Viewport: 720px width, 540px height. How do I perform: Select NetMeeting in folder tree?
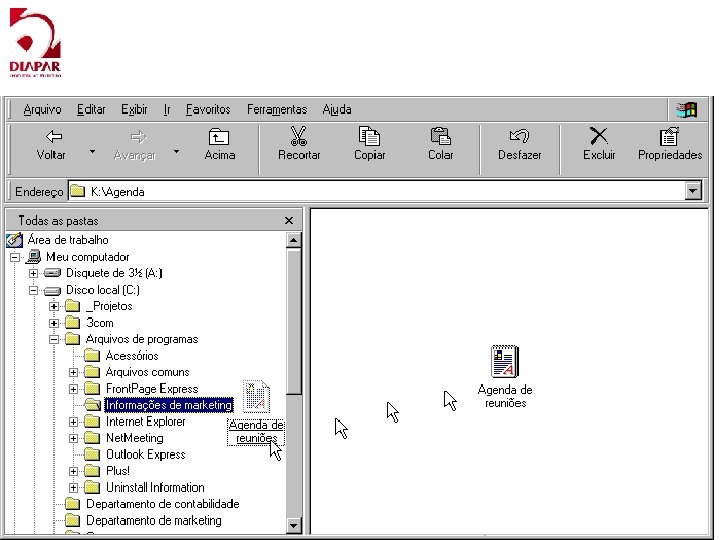[135, 438]
